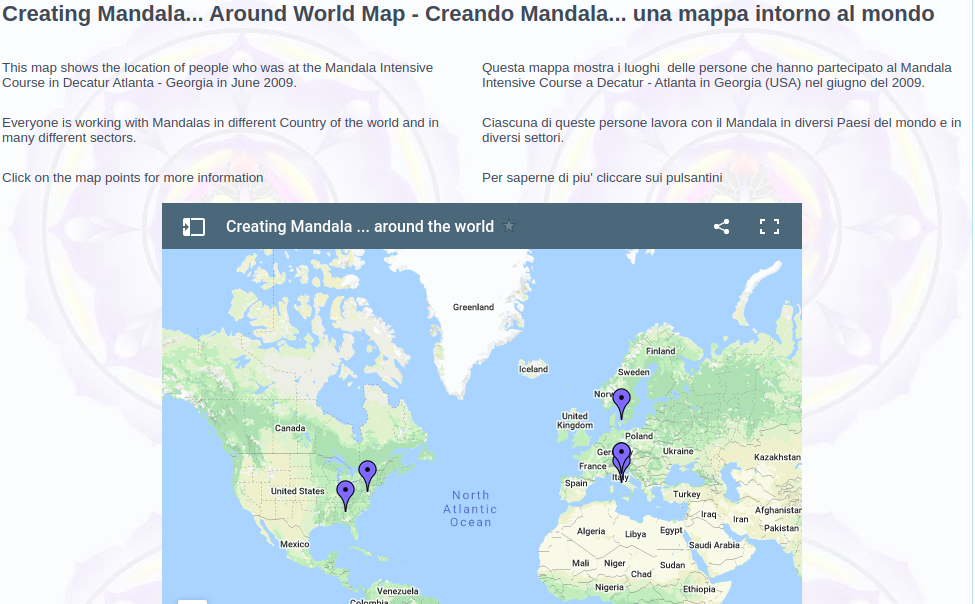Click the Algeria label on the map
The image size is (975, 604).
(x=591, y=531)
